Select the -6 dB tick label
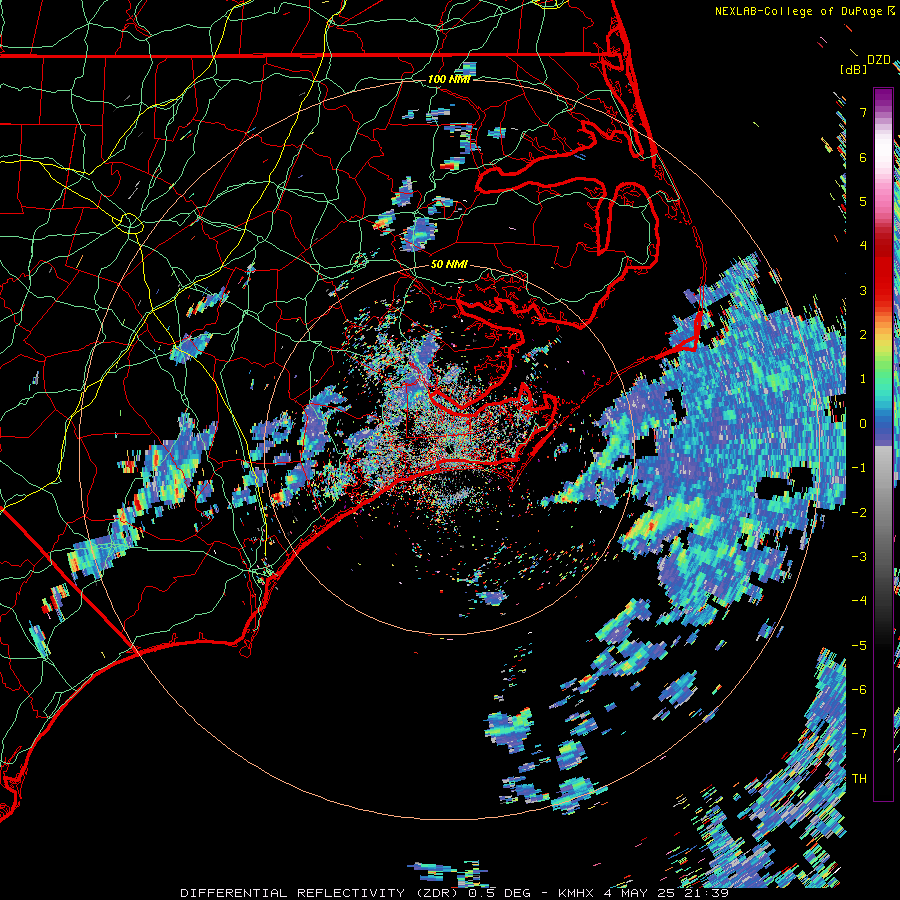This screenshot has height=900, width=900. coord(859,689)
